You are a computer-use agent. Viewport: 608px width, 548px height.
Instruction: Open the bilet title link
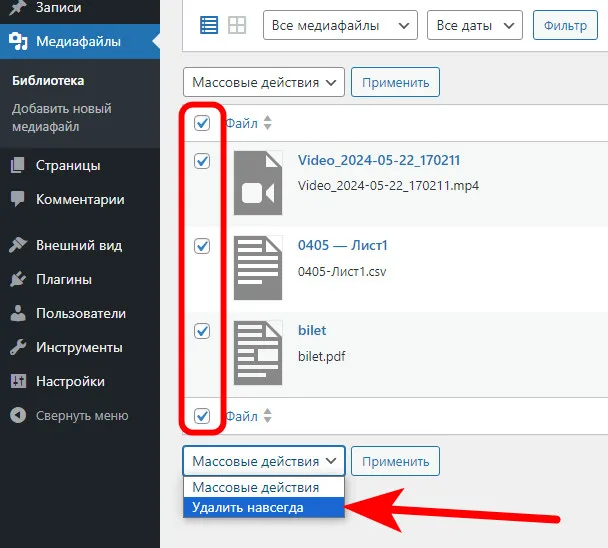tap(312, 330)
